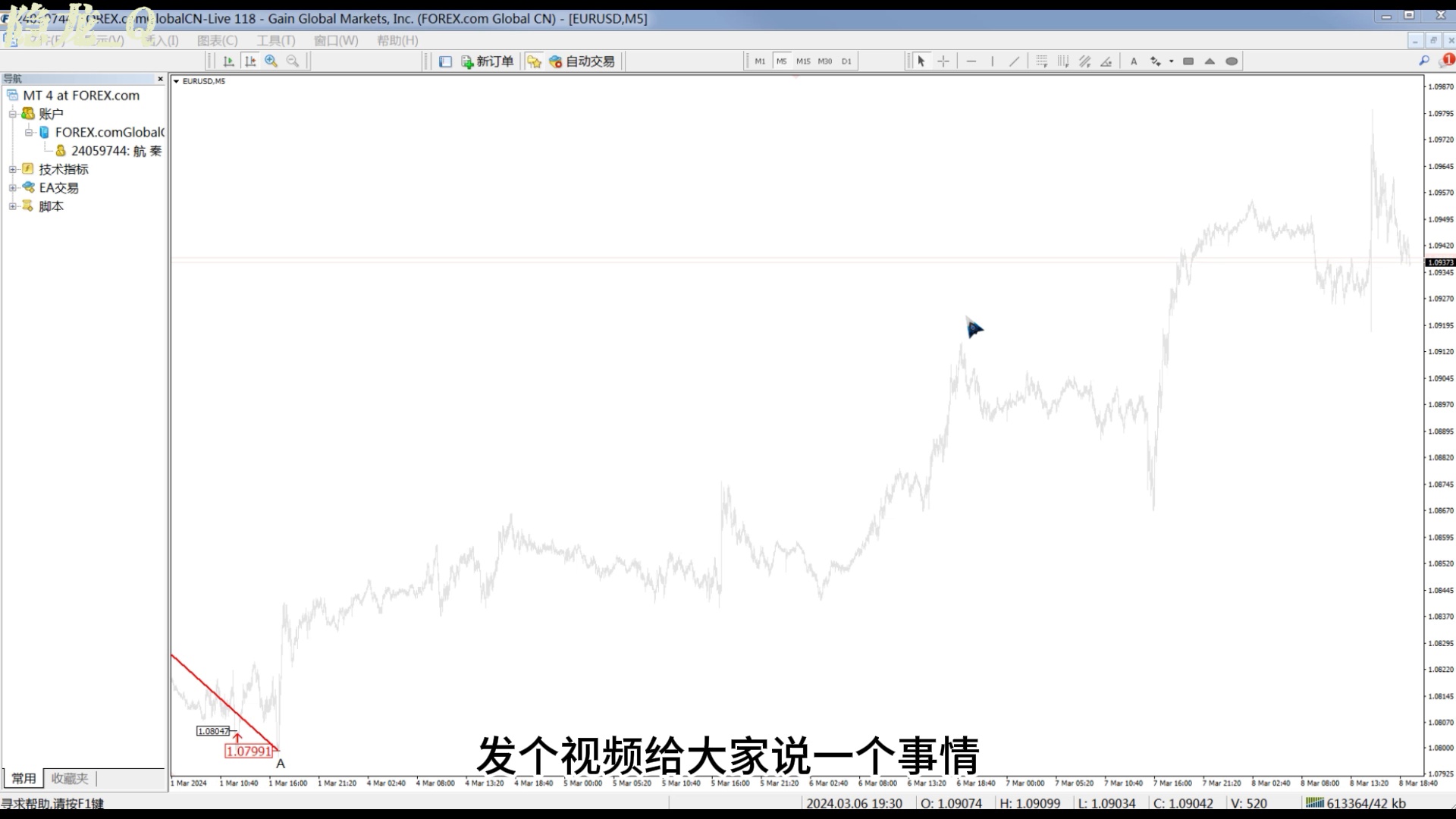Switch to the 收藏夹 tab
Screen dimensions: 1456x819
70,778
